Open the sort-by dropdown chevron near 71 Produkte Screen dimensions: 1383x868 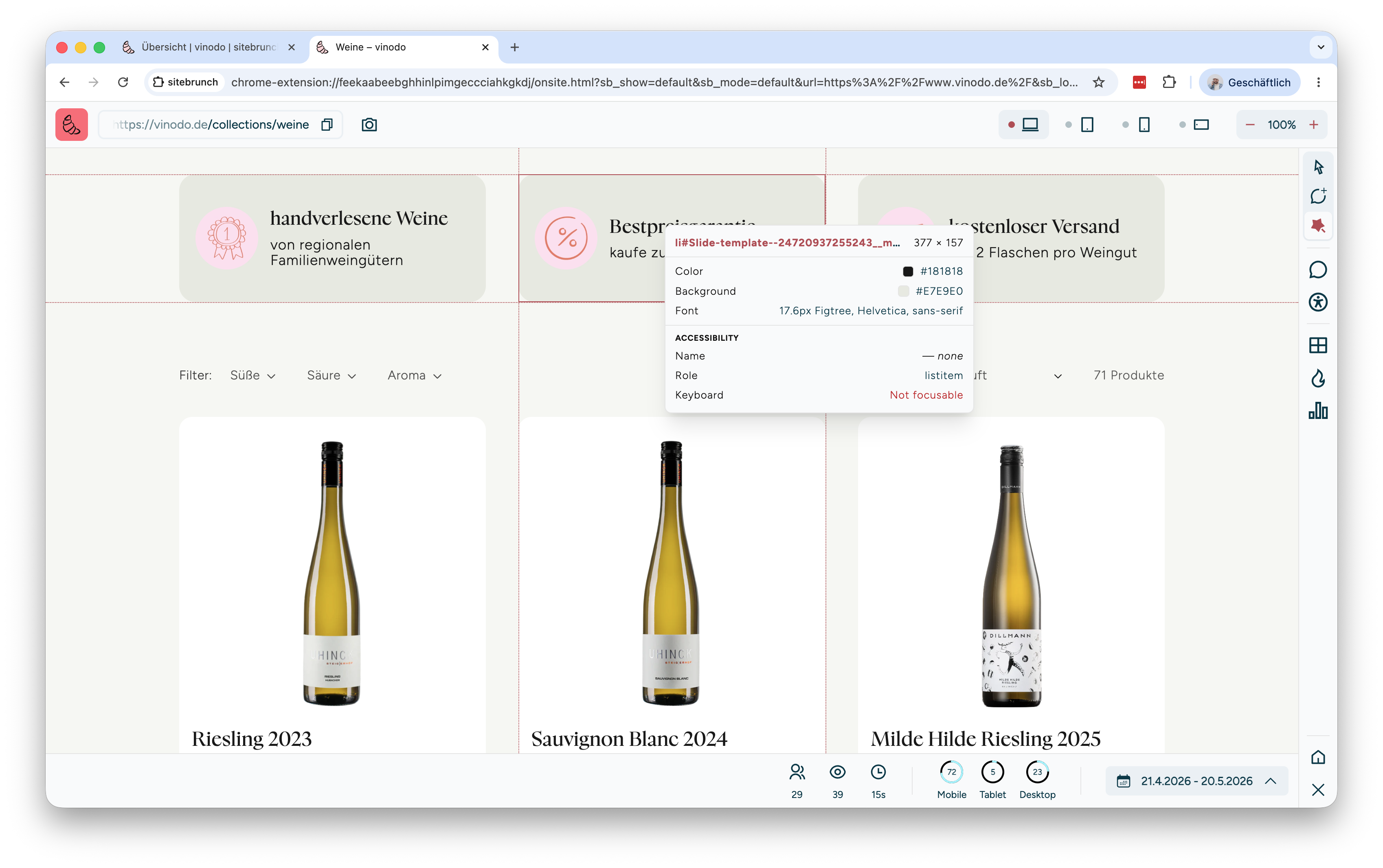point(1058,376)
